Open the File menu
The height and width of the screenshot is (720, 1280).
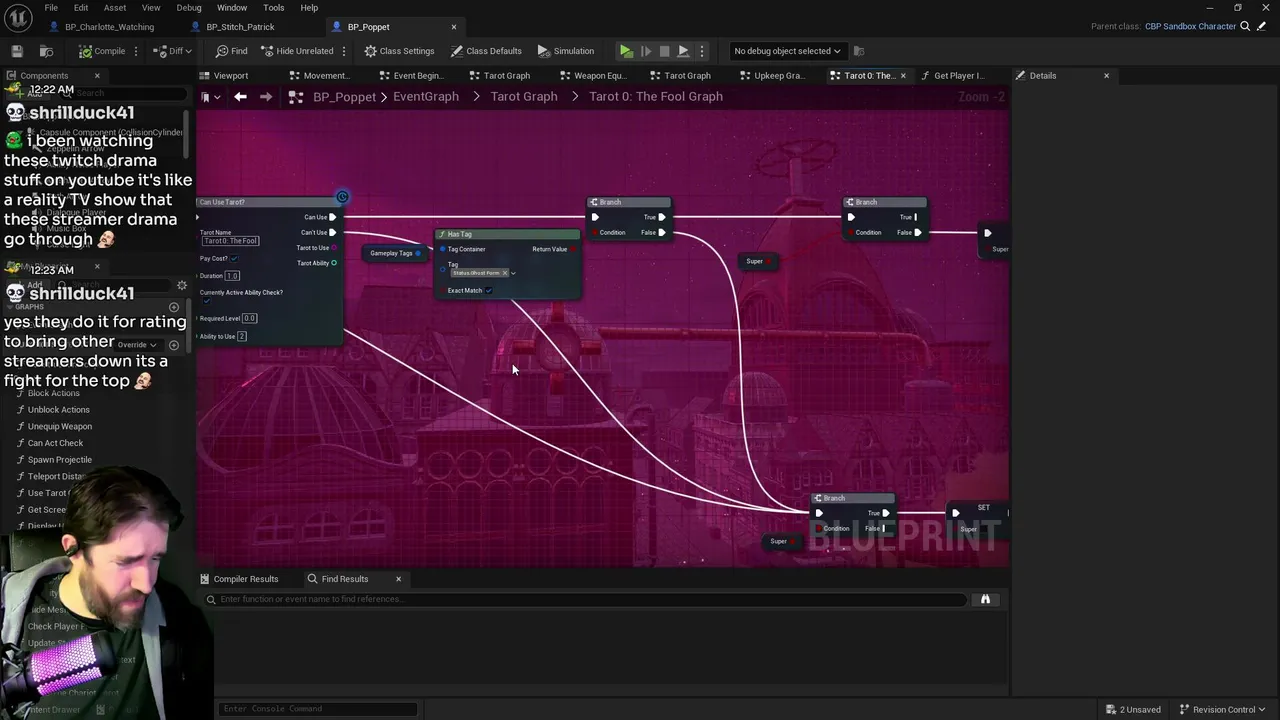51,8
